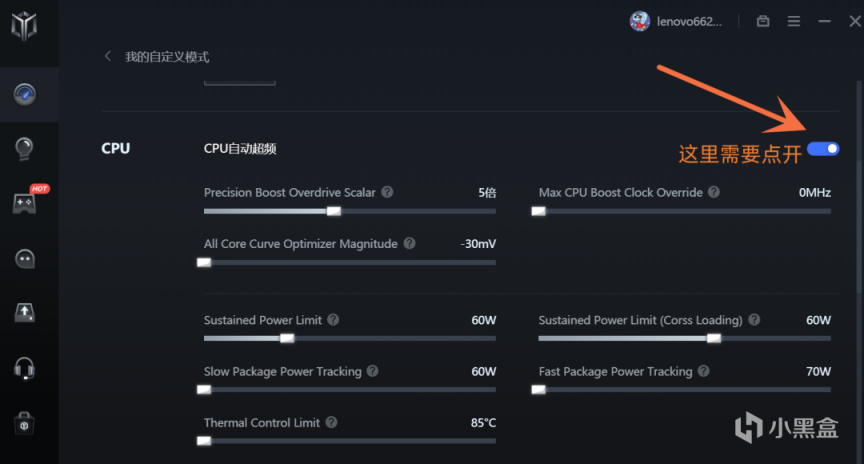This screenshot has width=864, height=464.
Task: Go back from 我的自定义模式 using the arrow
Action: pyautogui.click(x=108, y=57)
